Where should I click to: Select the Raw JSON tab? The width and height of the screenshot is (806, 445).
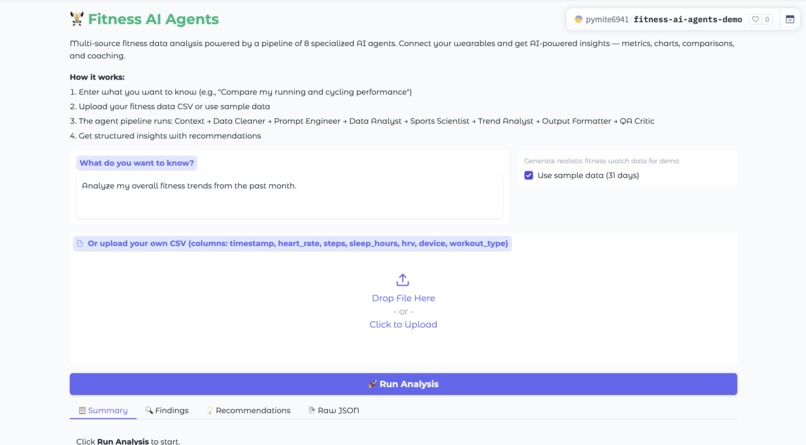click(x=334, y=410)
